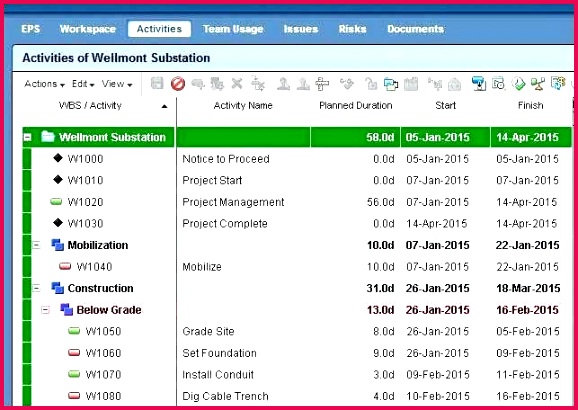Collapse the Below Grade WBS node

pos(45,310)
